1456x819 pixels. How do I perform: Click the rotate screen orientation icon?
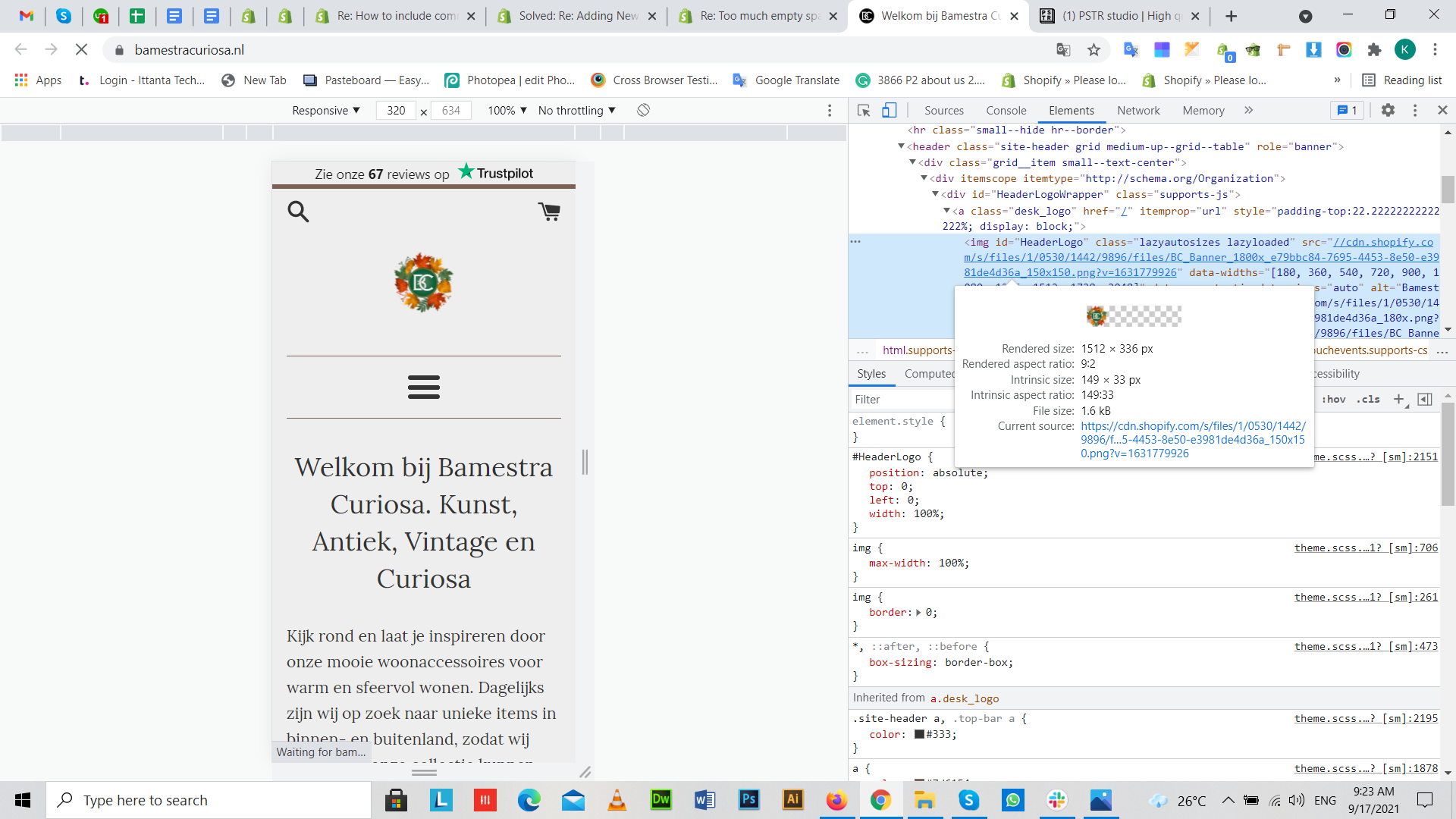tap(643, 111)
